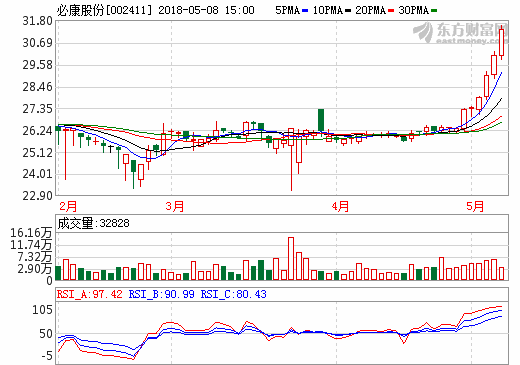Click the RSI_B:90.99 indicator label
Image resolution: width=520 pixels, height=365 pixels.
coord(162,294)
